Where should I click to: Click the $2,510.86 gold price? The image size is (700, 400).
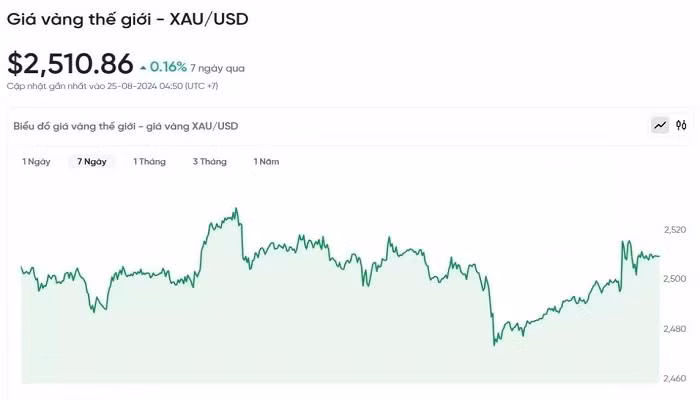[70, 64]
